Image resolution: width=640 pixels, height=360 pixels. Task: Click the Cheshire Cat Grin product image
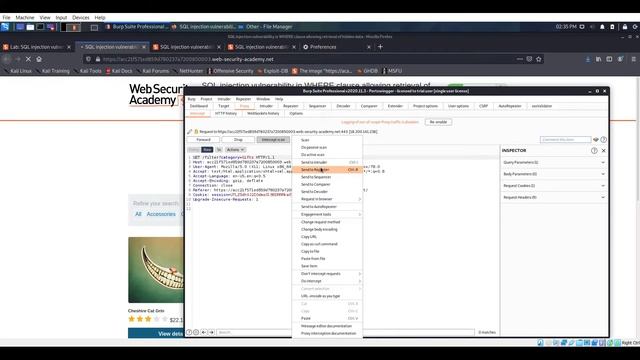(156, 270)
